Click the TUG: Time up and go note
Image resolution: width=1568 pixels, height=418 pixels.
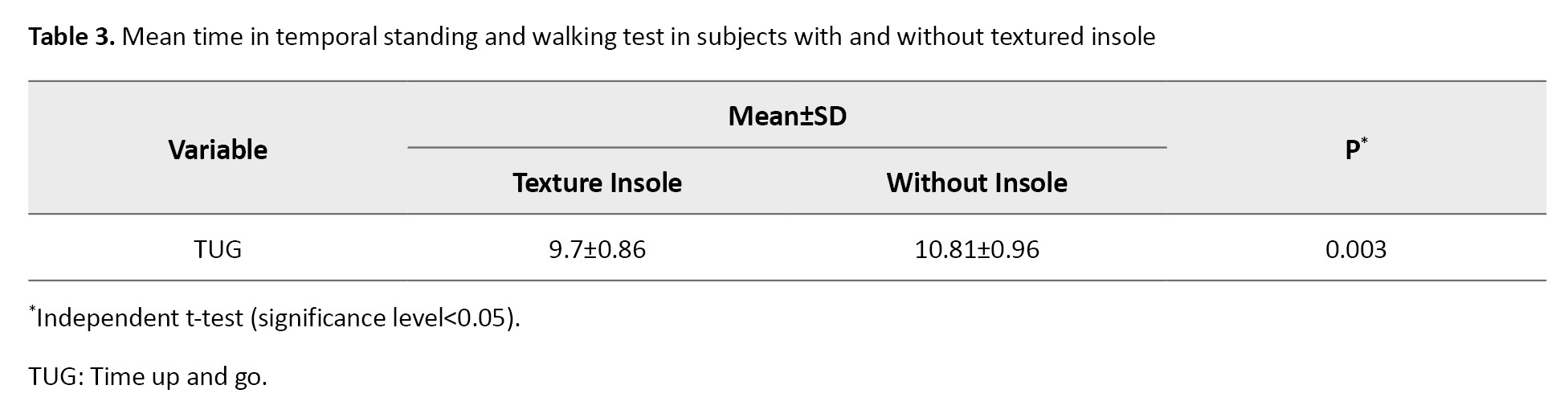(148, 377)
